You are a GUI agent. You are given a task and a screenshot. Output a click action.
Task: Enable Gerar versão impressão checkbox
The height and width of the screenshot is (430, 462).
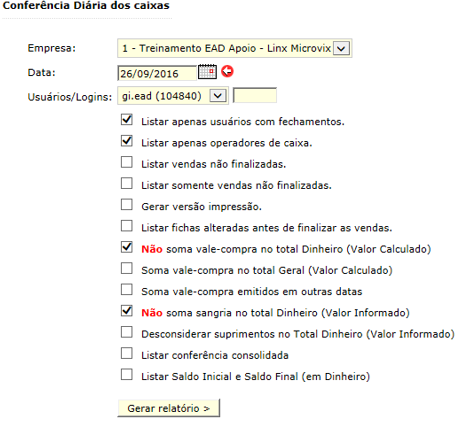pos(127,205)
